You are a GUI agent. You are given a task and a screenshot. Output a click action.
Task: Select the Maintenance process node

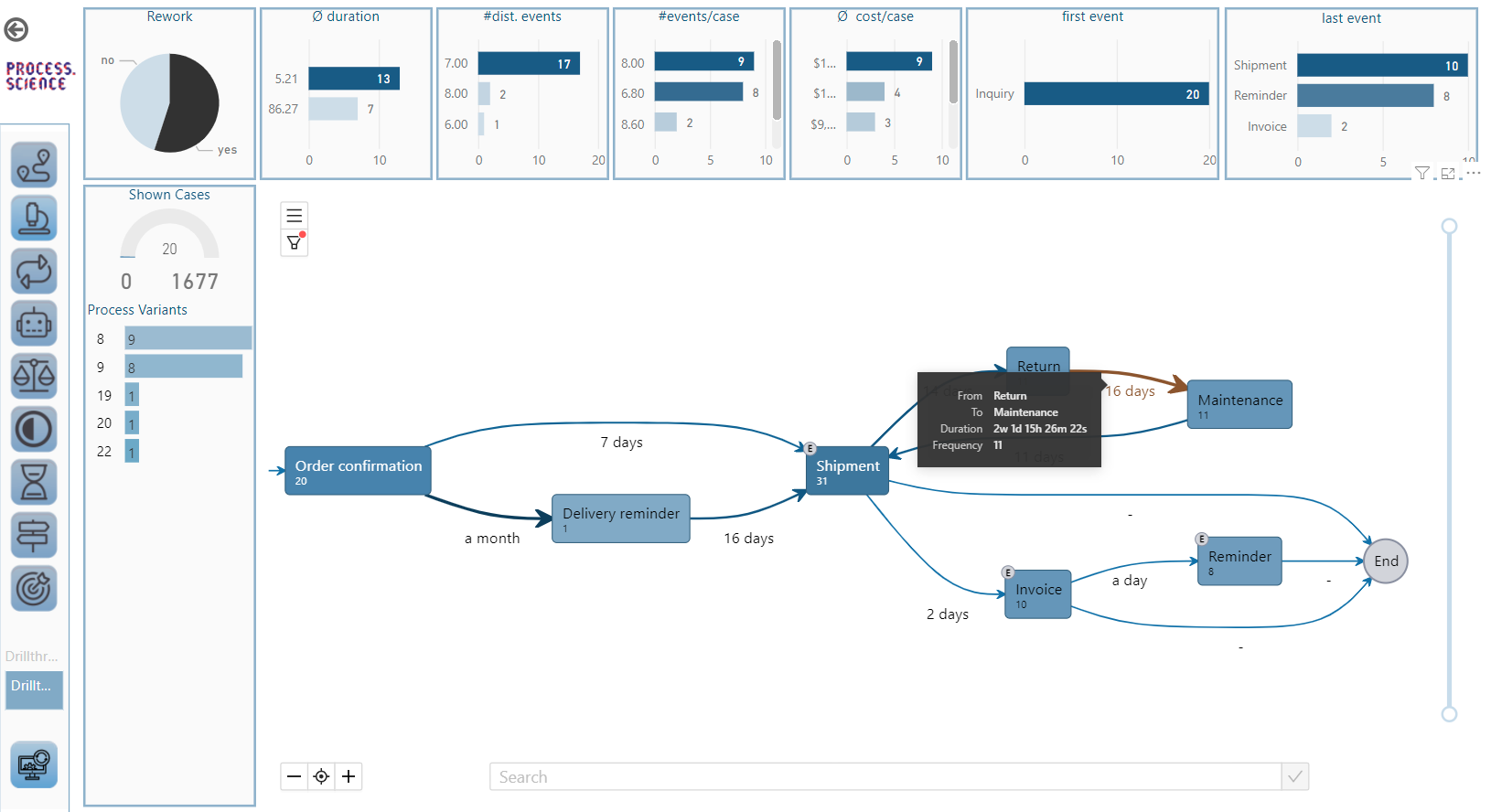pos(1239,404)
